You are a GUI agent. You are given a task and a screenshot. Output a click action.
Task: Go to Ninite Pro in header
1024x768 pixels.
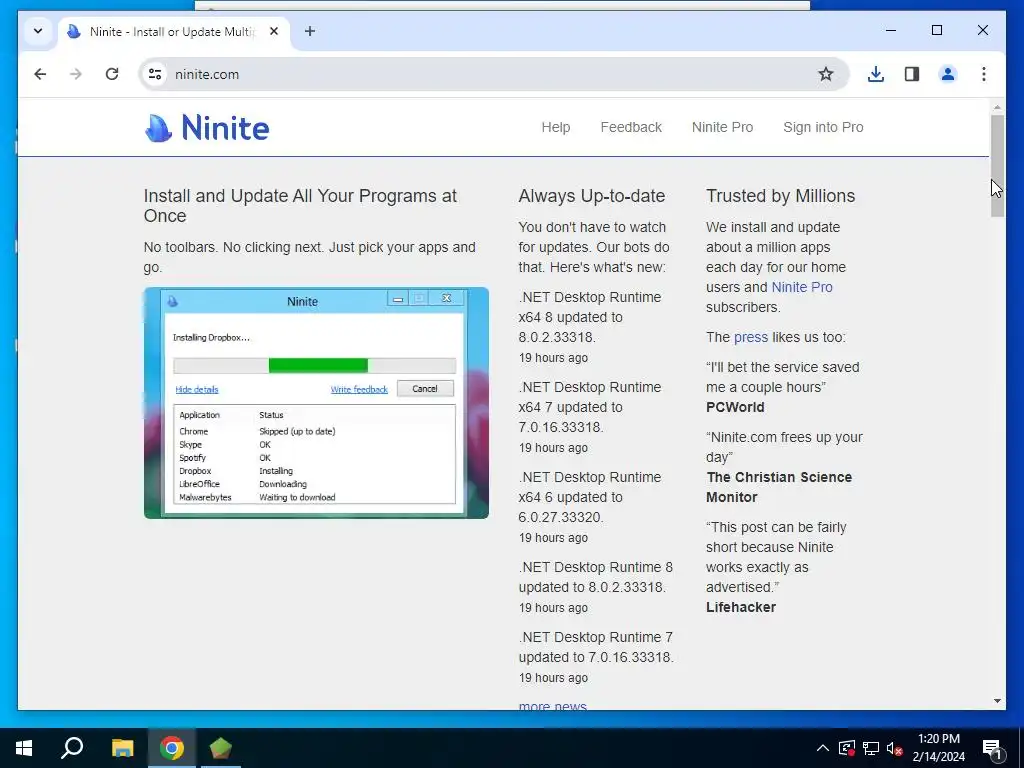pyautogui.click(x=722, y=127)
